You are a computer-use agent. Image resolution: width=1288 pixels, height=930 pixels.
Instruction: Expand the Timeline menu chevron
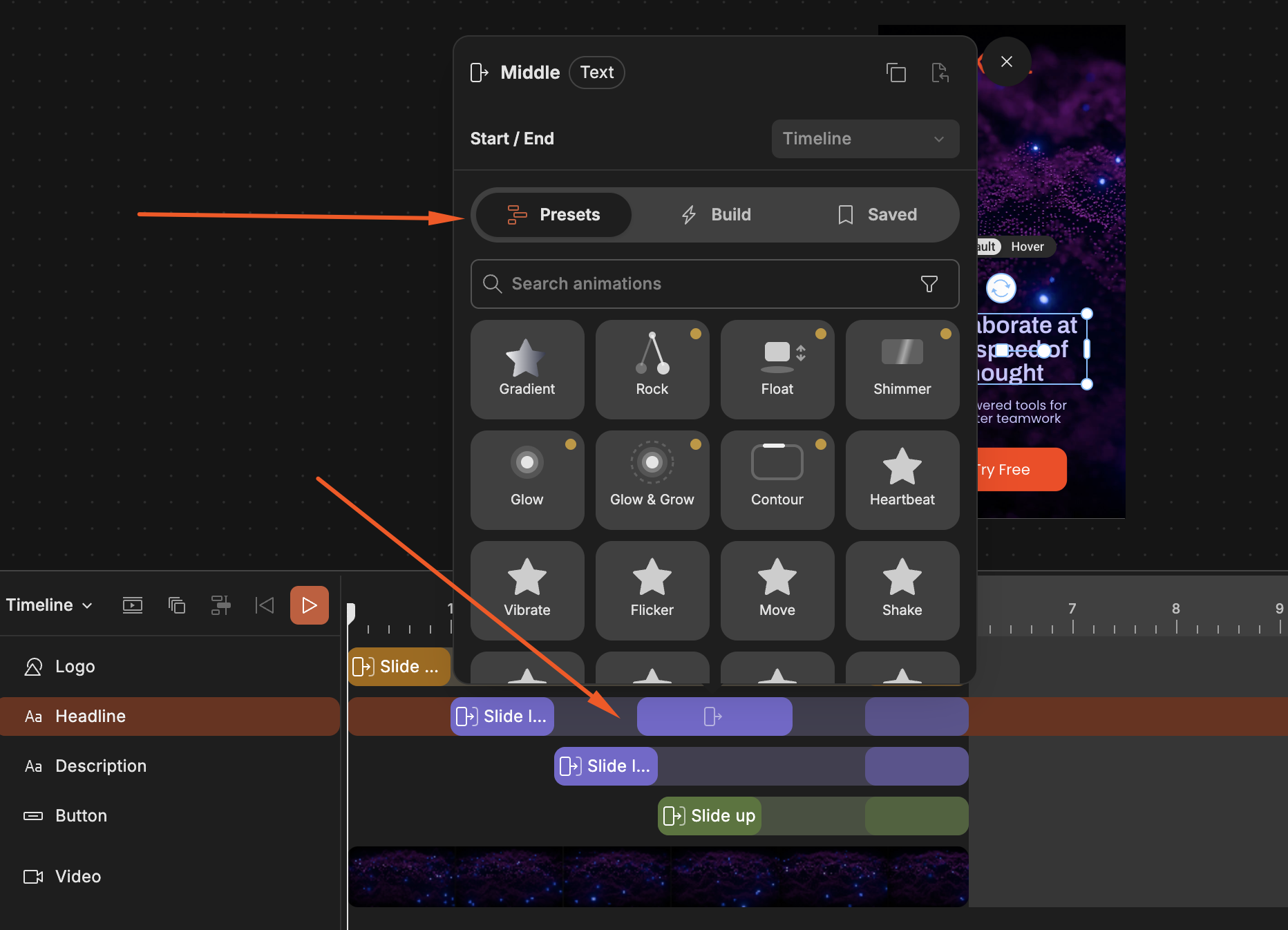(87, 606)
